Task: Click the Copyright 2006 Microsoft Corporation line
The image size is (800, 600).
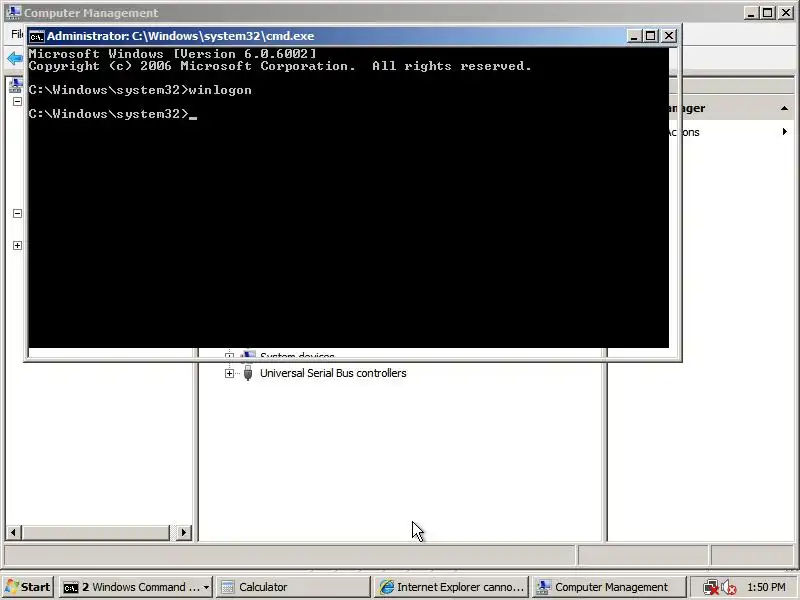Action: (280, 66)
